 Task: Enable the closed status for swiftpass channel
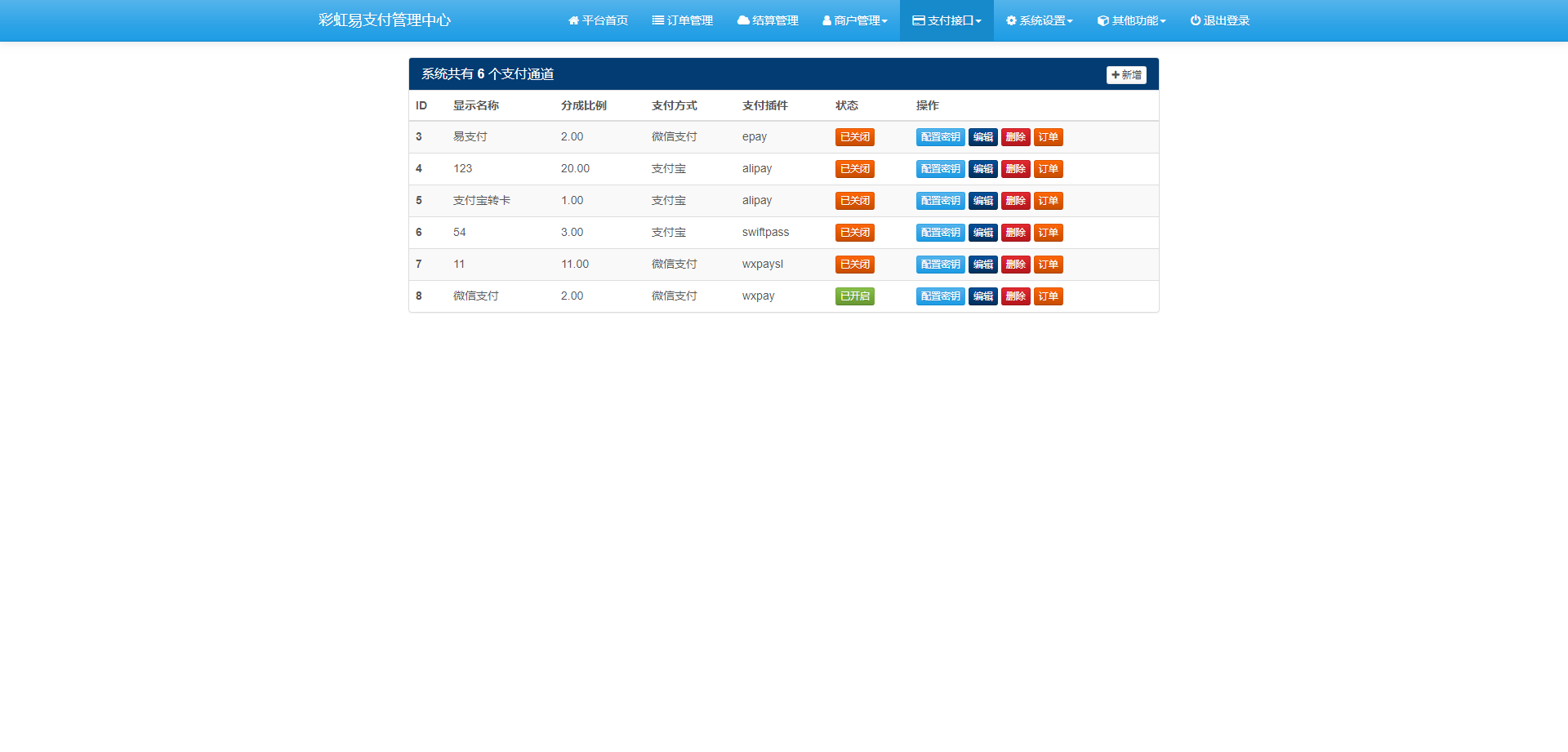(854, 233)
